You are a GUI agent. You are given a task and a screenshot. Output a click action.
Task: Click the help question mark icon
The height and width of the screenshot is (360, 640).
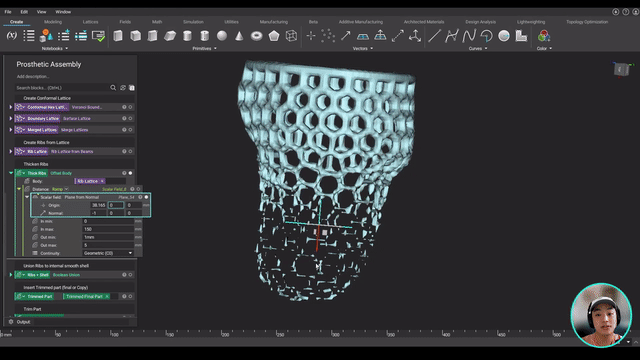[625, 12]
